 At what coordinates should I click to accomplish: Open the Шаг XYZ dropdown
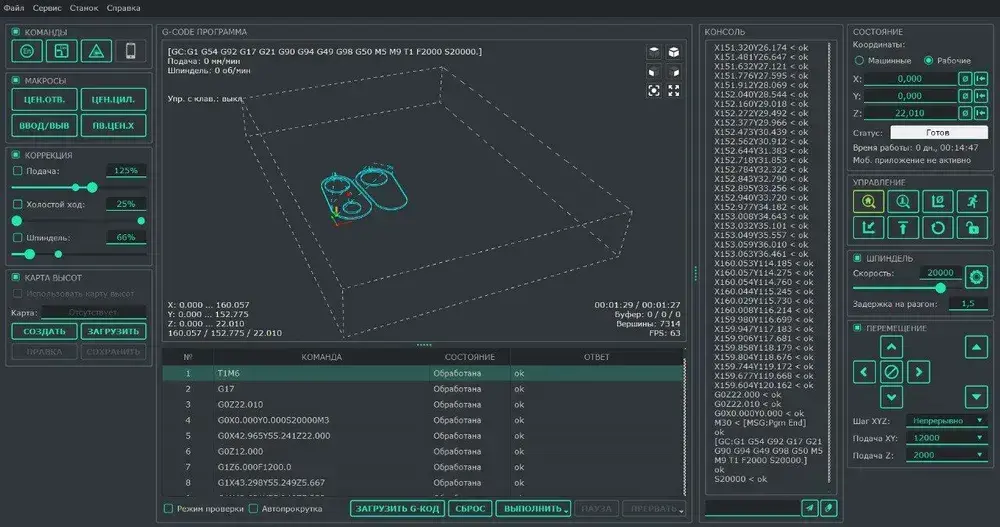coord(946,421)
